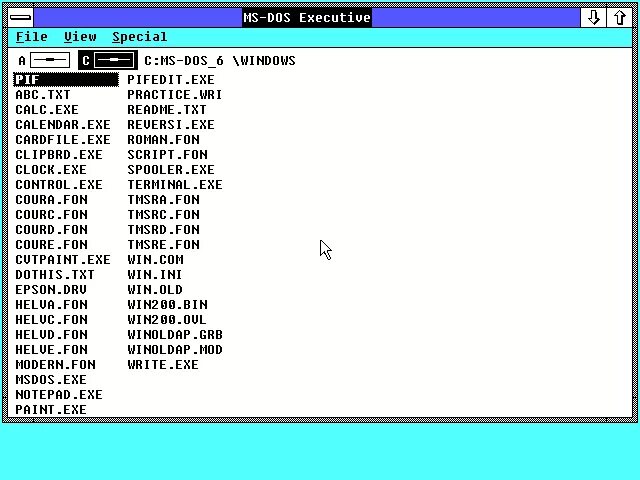Select HELVE.FON font file
This screenshot has height=480, width=640.
pos(51,350)
